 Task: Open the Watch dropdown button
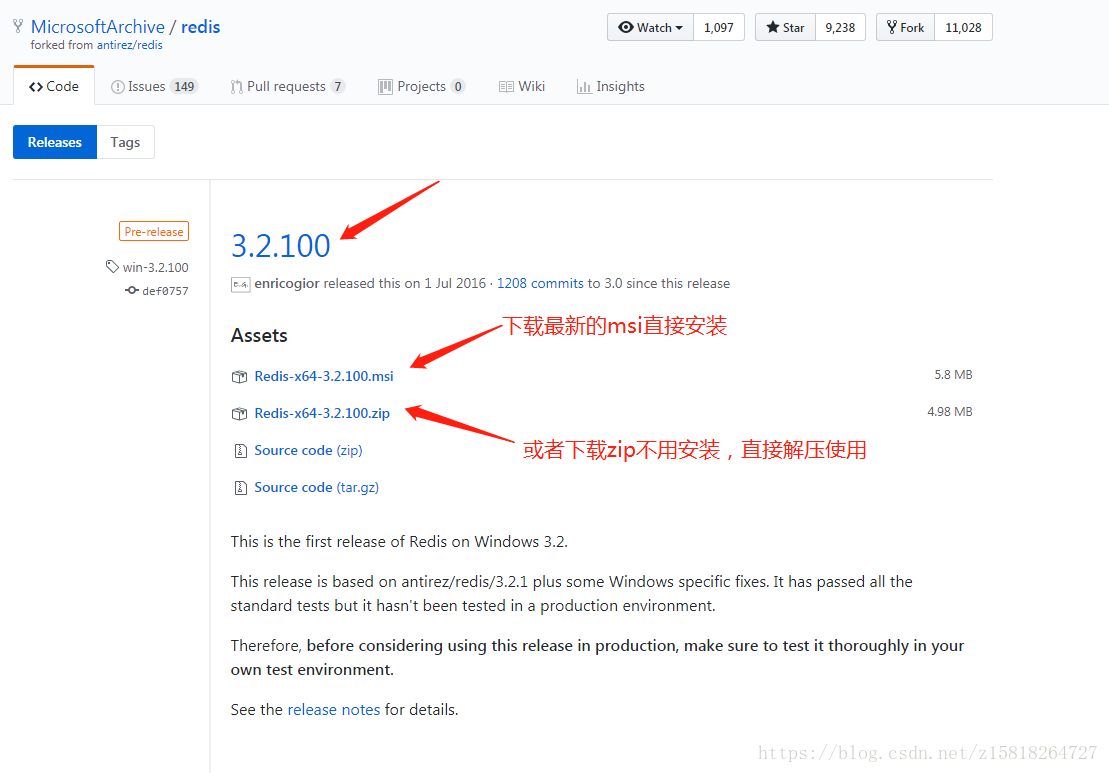pyautogui.click(x=650, y=28)
